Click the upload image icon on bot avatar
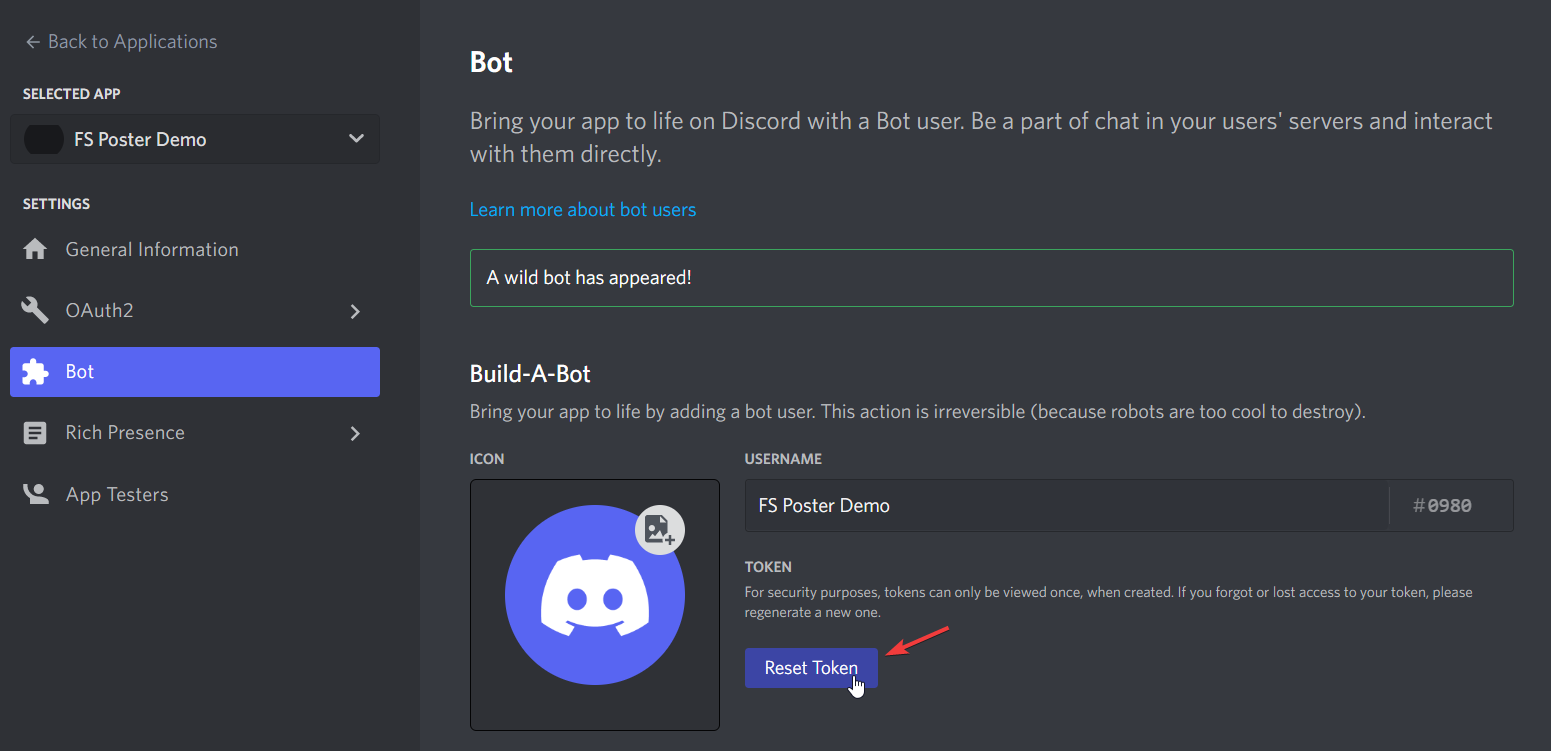Viewport: 1551px width, 751px height. (x=660, y=530)
